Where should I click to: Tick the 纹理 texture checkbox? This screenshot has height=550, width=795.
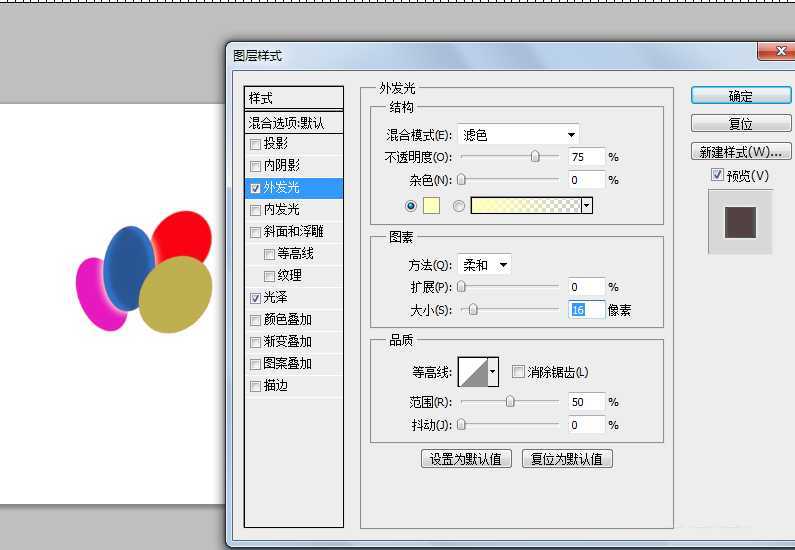269,276
